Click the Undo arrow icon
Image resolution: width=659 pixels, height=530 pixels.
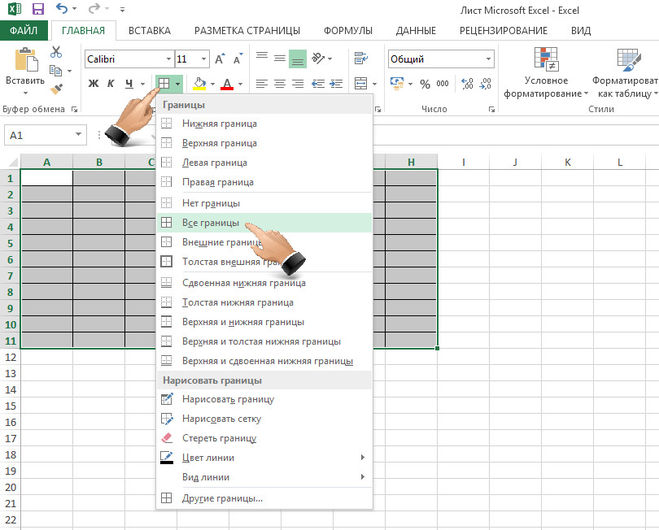click(x=62, y=8)
